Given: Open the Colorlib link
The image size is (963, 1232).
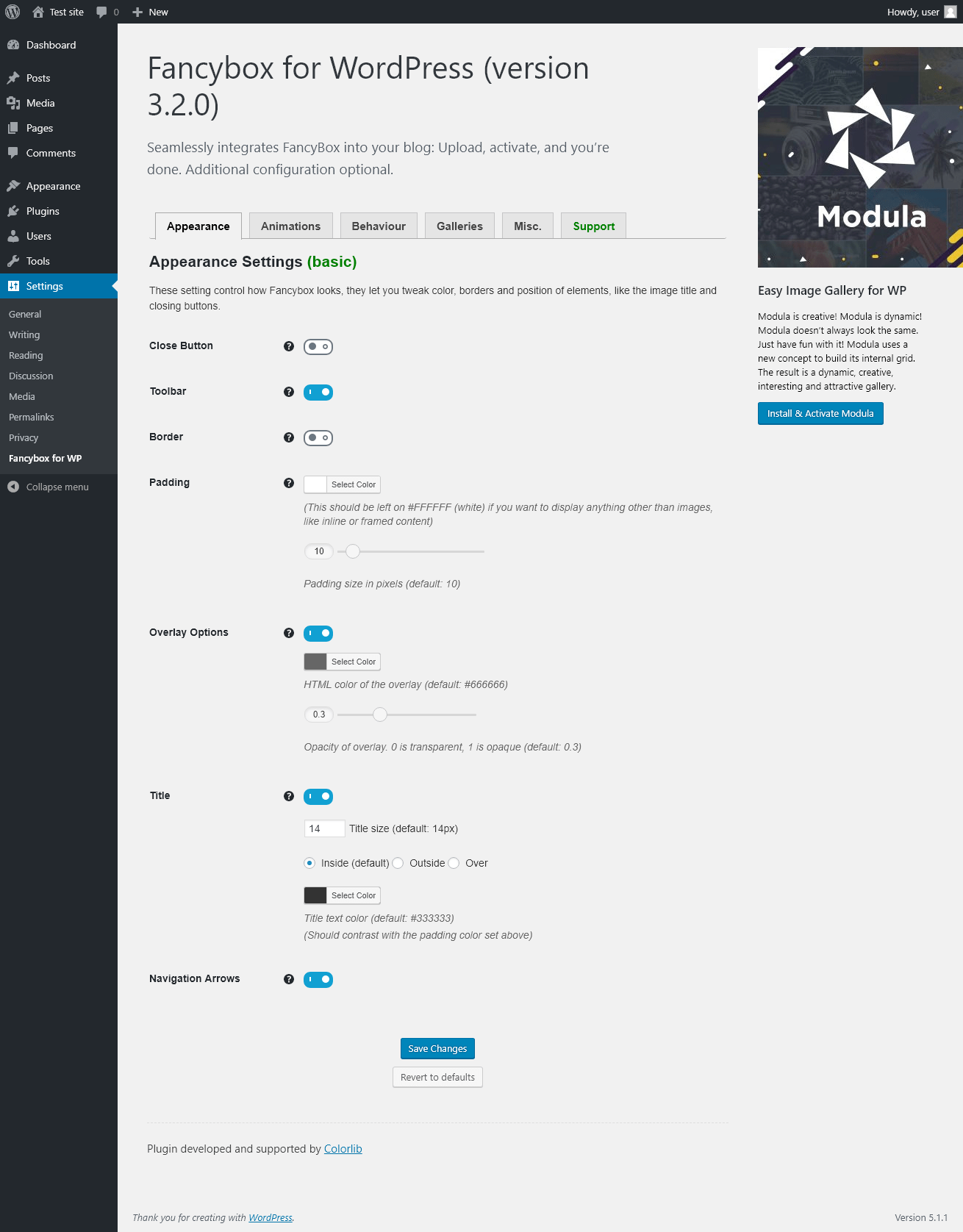Looking at the screenshot, I should 343,1149.
